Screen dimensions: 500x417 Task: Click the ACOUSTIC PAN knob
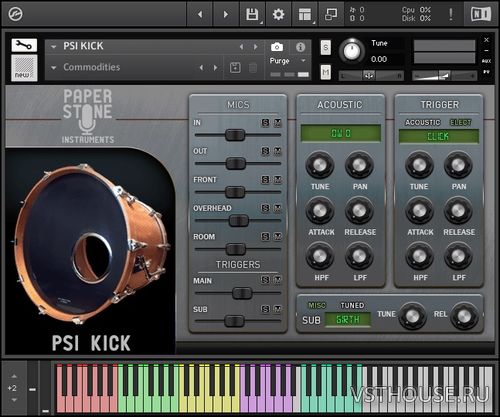[x=359, y=165]
